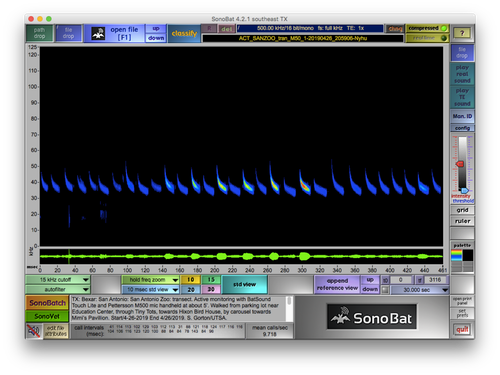
Task: Switch to SonoVet
Action: coord(47,316)
